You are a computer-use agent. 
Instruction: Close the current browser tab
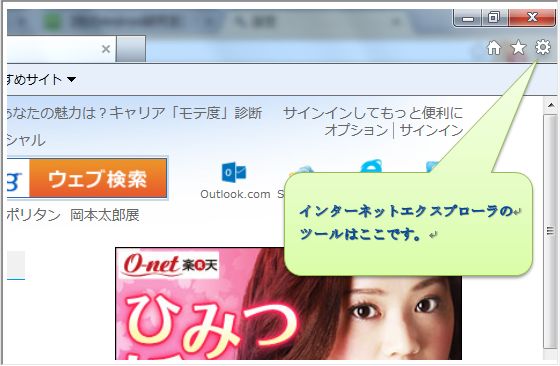coord(106,49)
